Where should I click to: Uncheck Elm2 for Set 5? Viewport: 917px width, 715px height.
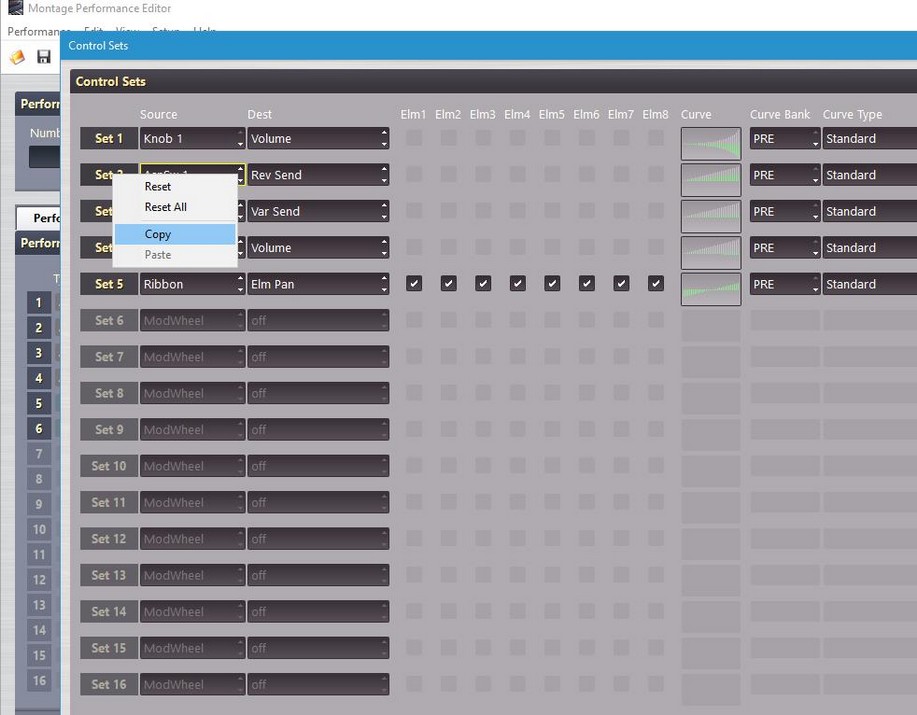[x=449, y=284]
